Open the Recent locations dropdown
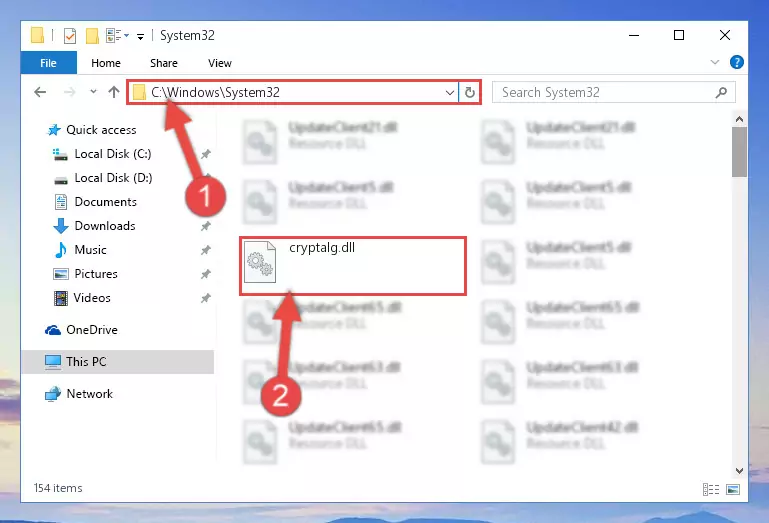Viewport: 769px width, 523px height. 93,92
